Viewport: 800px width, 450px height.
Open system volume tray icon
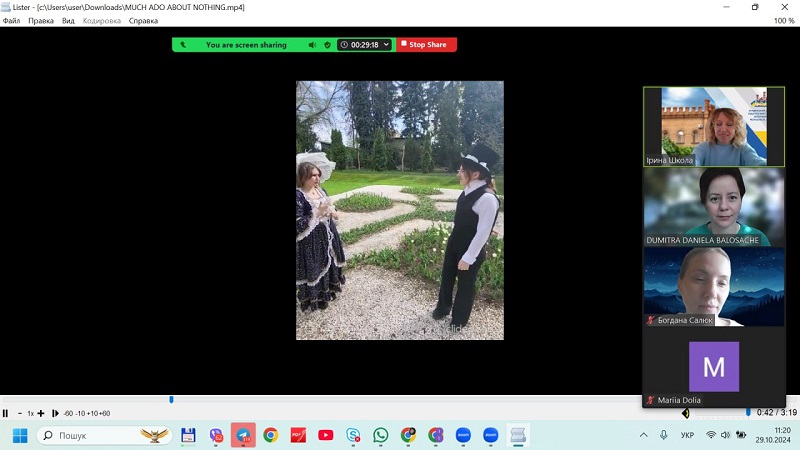pyautogui.click(x=726, y=435)
